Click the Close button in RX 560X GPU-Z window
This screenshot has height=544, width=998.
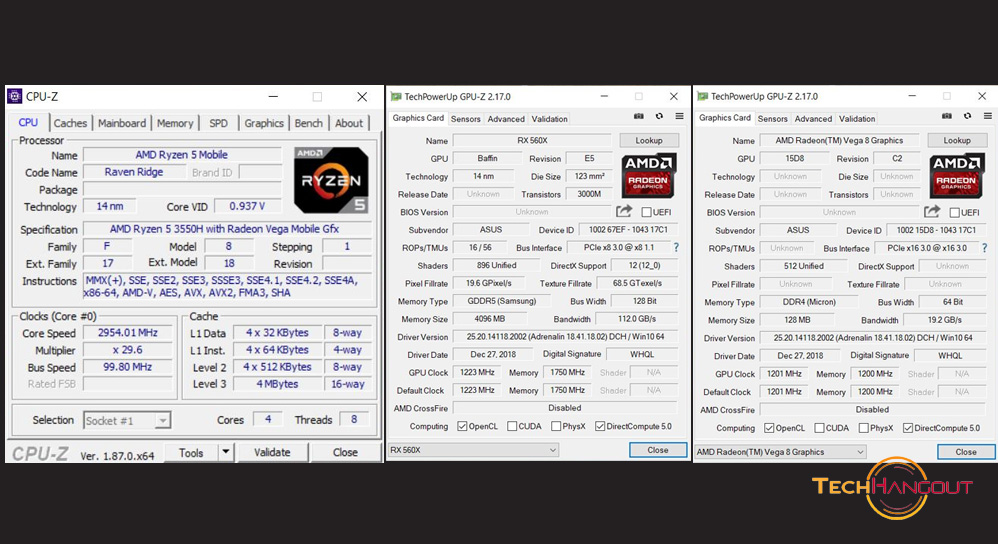point(657,450)
